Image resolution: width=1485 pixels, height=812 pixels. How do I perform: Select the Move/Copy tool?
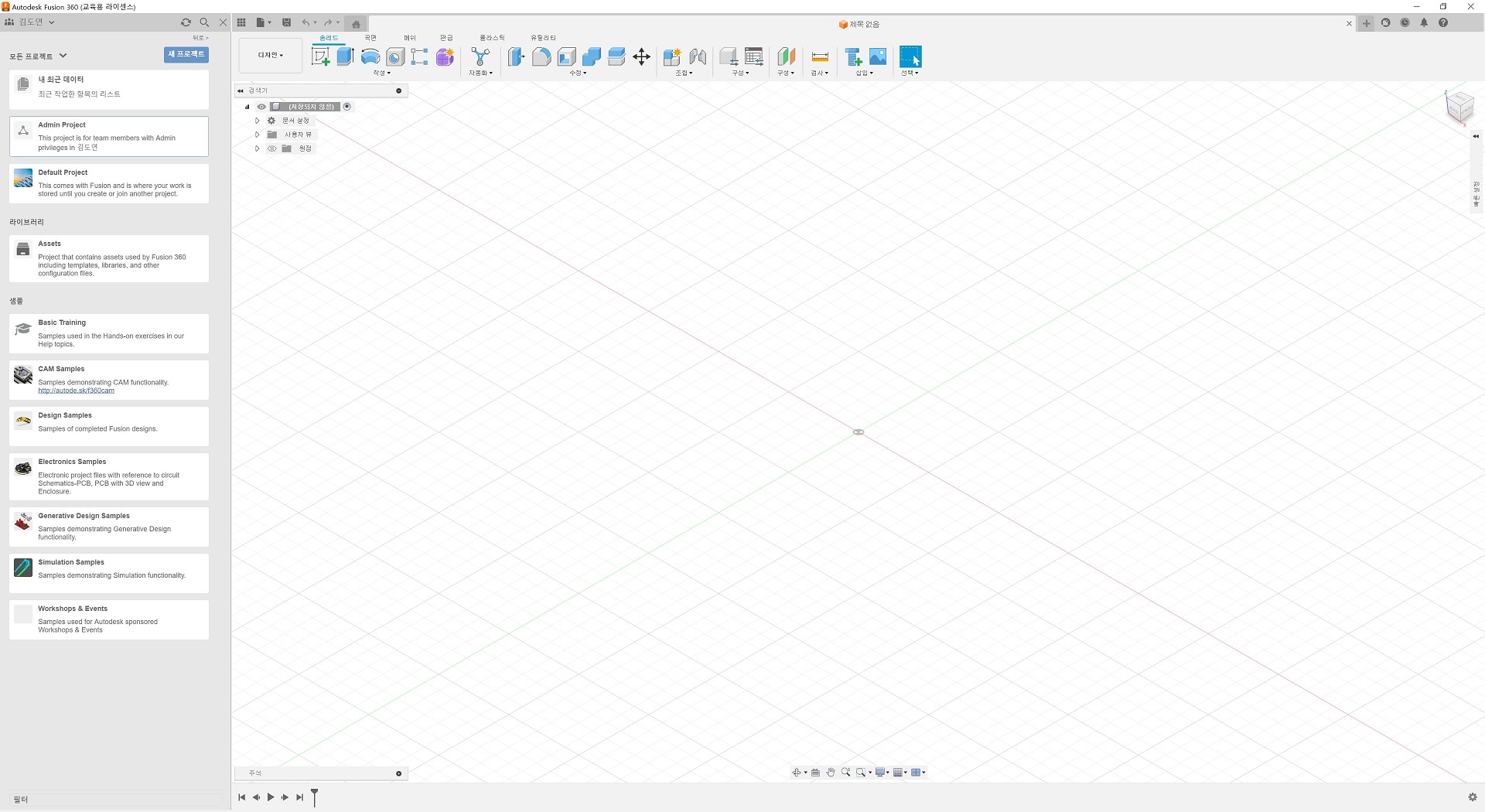641,56
